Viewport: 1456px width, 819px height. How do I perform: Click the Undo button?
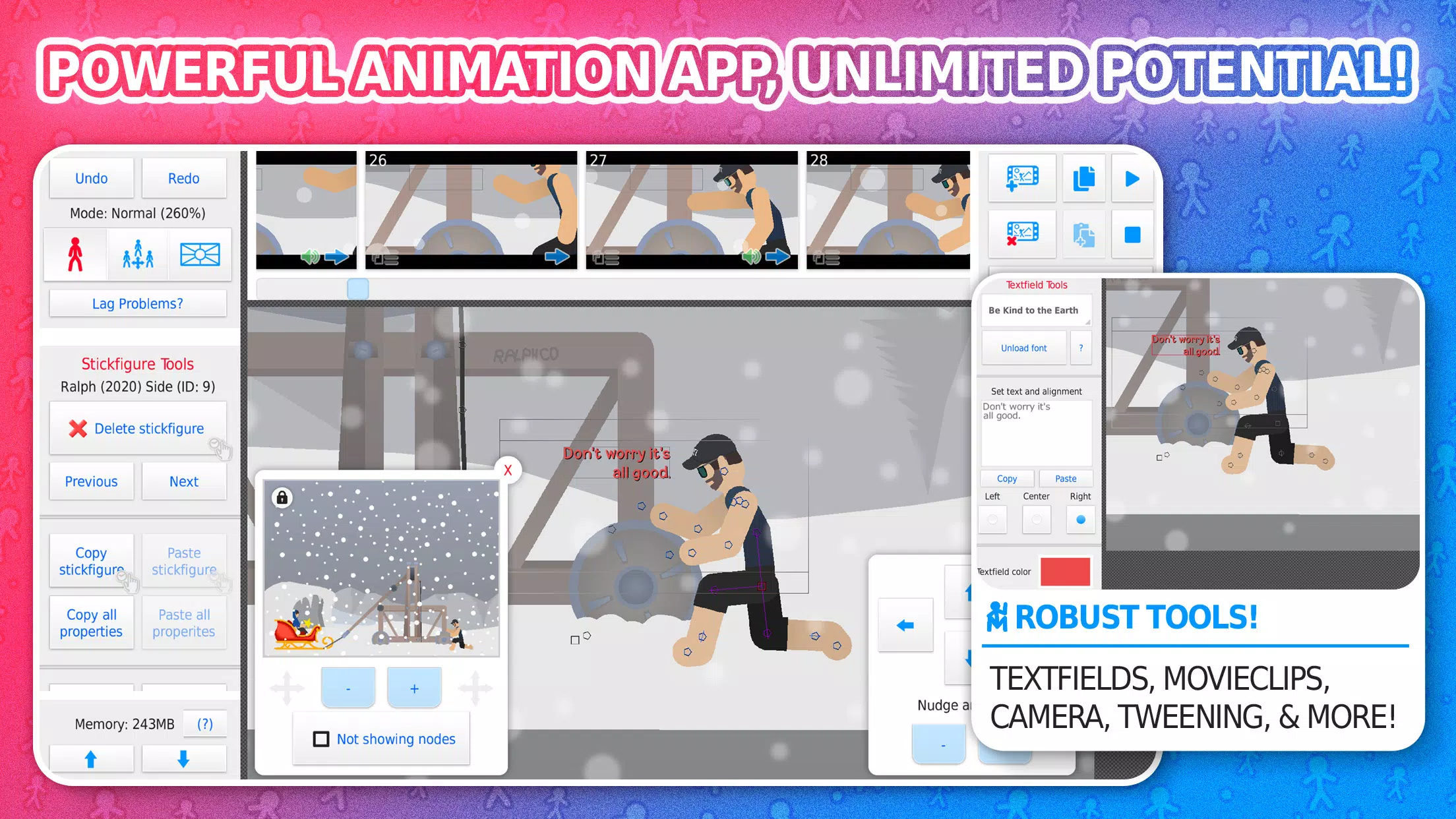tap(91, 177)
